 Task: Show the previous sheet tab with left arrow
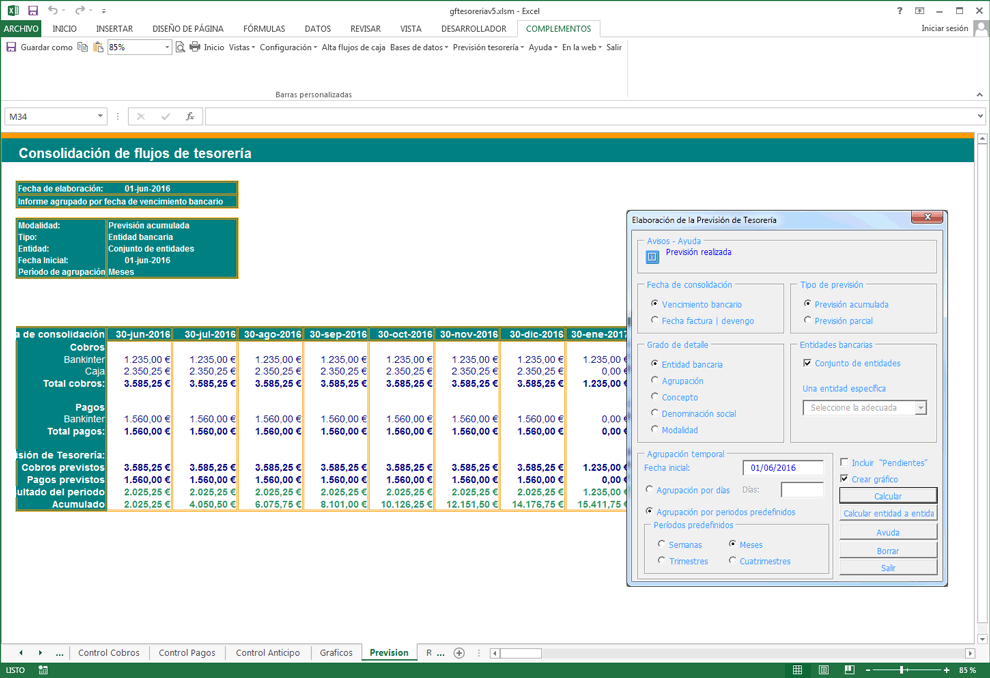[x=21, y=653]
